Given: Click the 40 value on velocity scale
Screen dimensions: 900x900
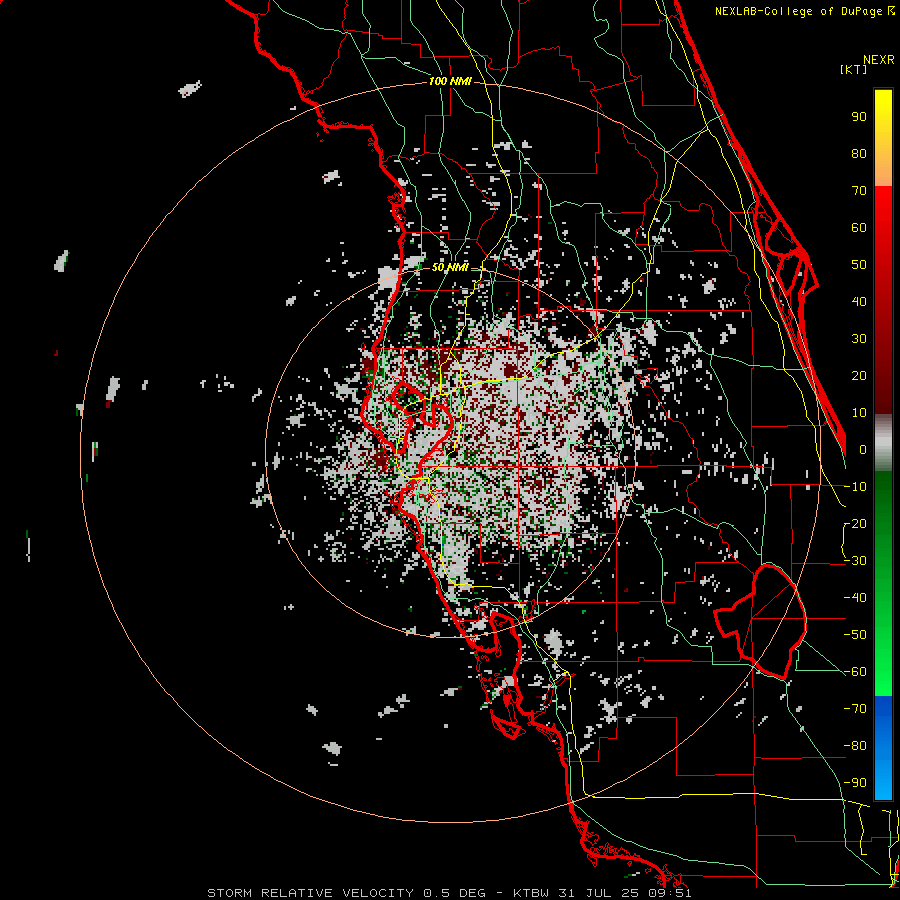Looking at the screenshot, I should 859,302.
